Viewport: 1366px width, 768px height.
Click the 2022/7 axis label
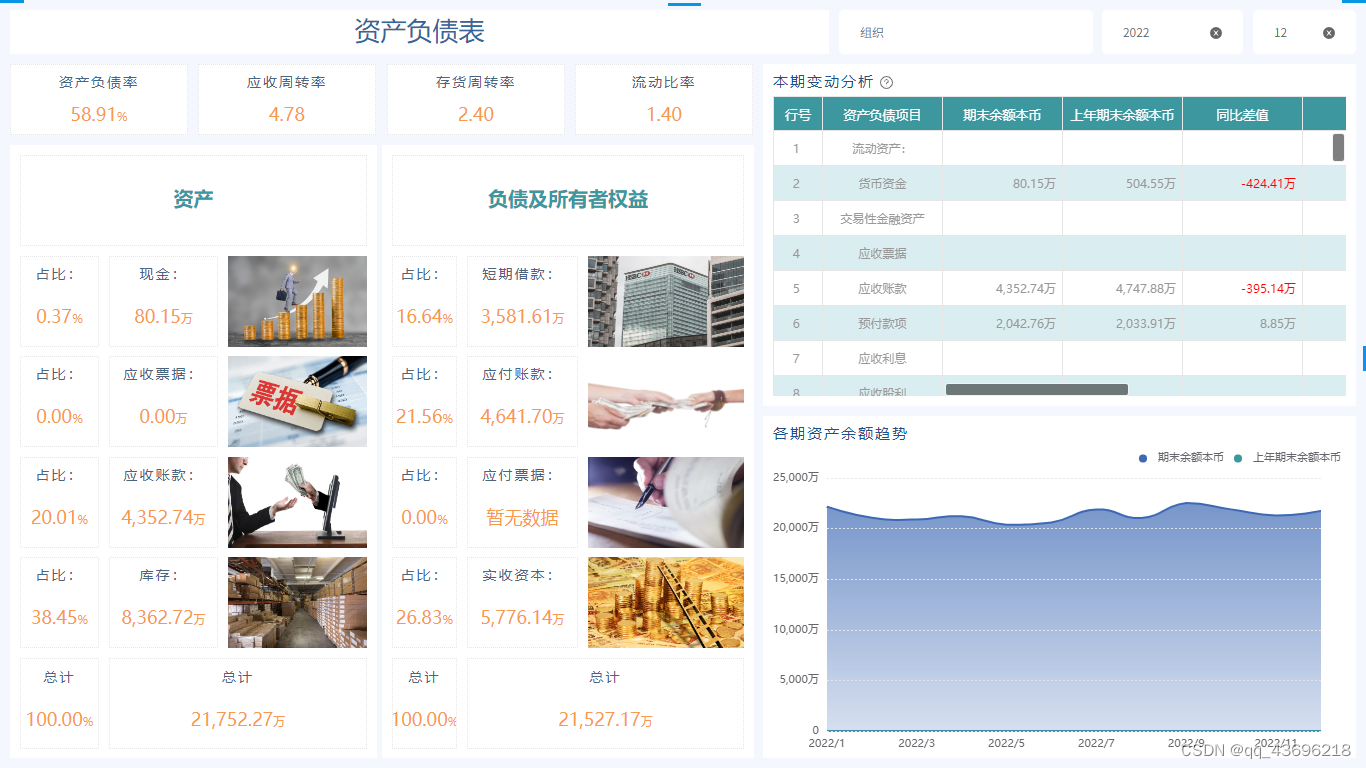pos(1096,743)
